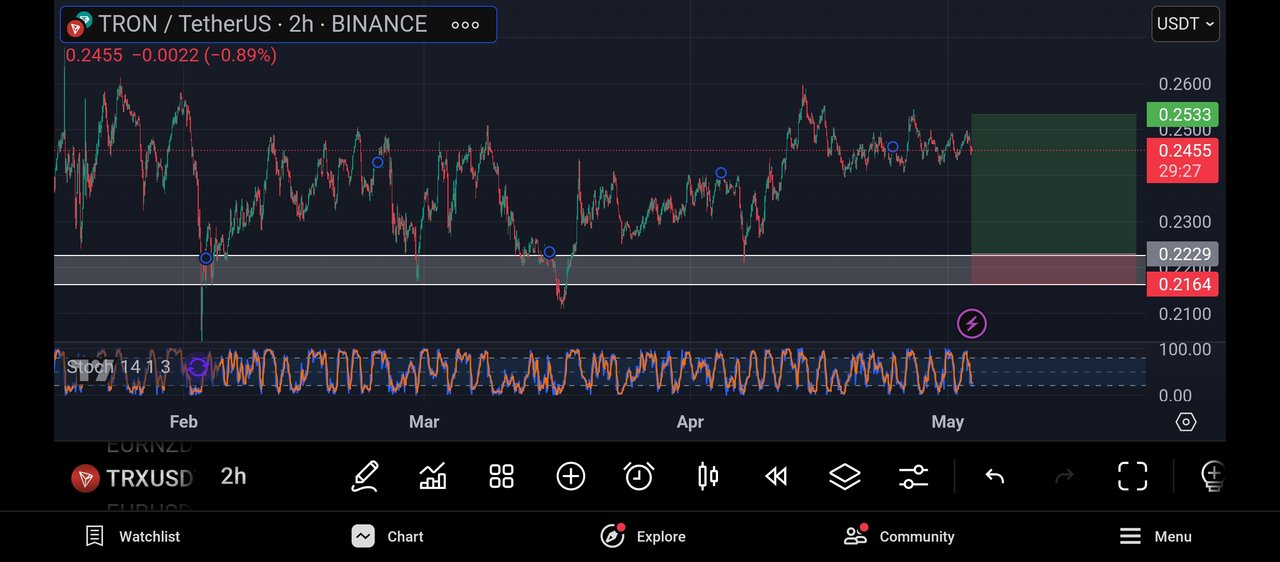Screen dimensions: 1280x562
Task: Open the four-squares layout grid icon
Action: pyautogui.click(x=501, y=476)
